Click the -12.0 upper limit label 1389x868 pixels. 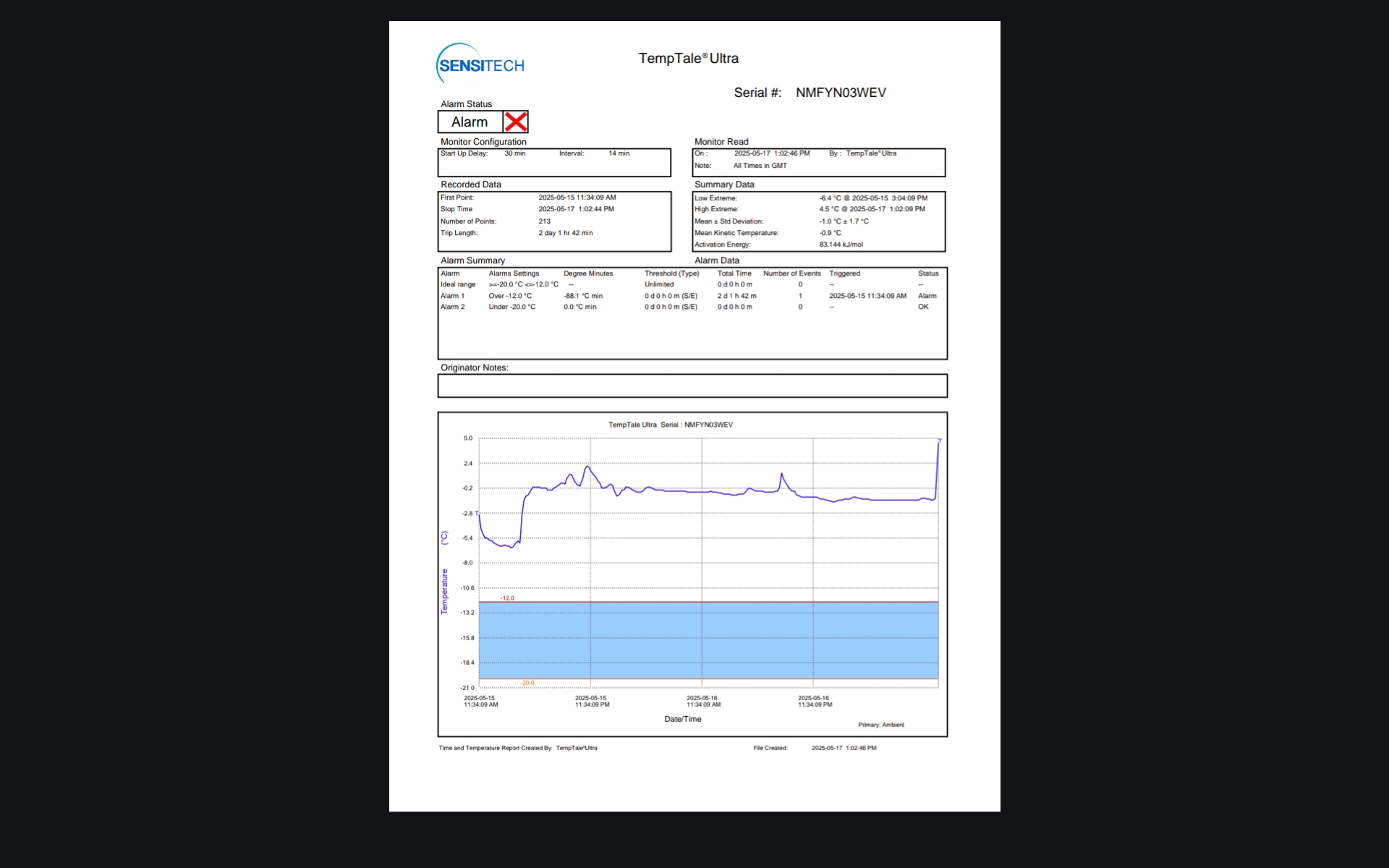(x=507, y=598)
